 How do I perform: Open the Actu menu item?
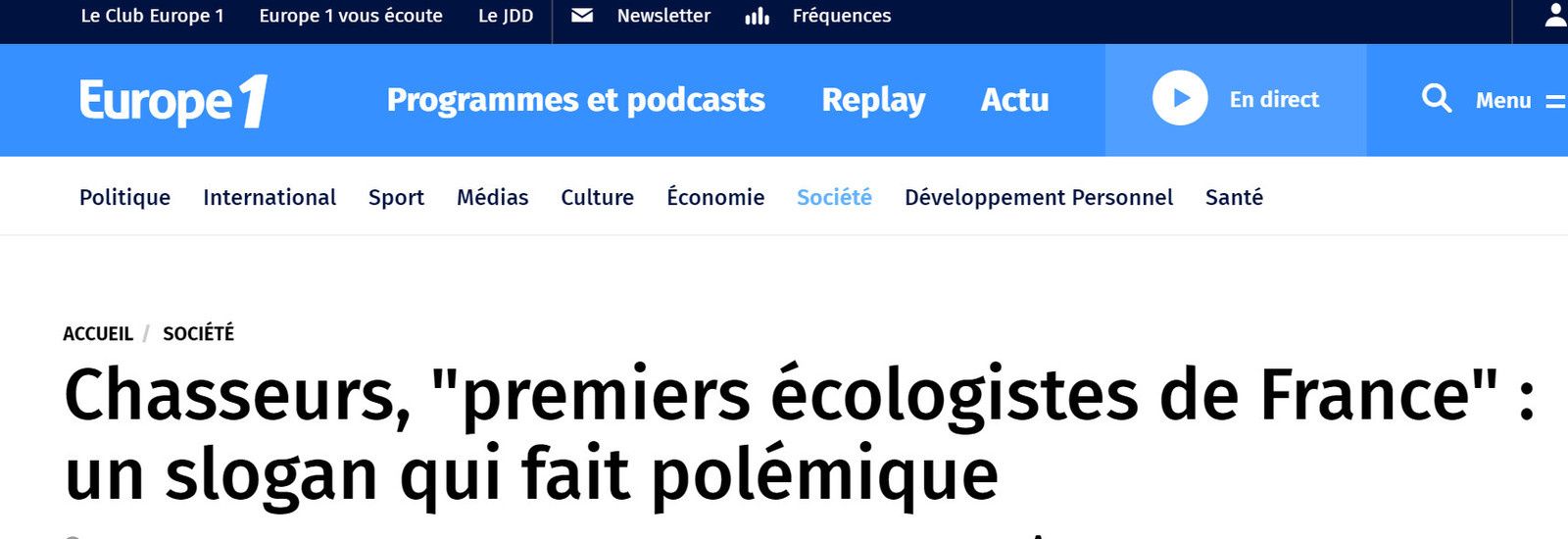point(1015,100)
